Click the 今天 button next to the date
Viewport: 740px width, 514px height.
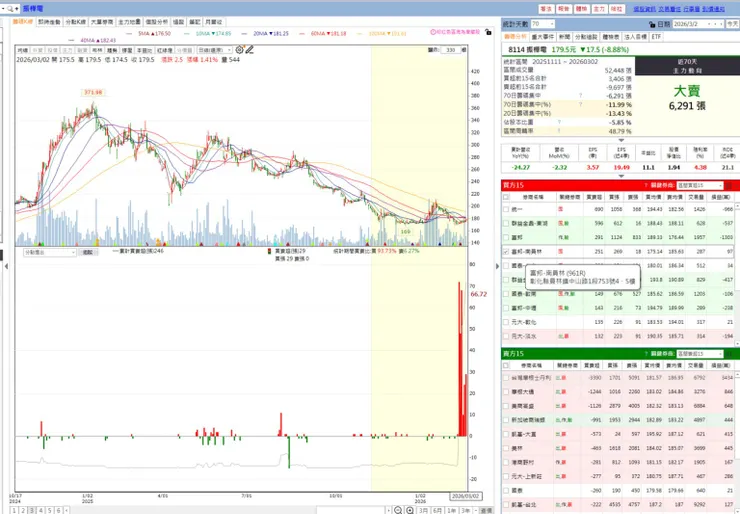tap(732, 24)
